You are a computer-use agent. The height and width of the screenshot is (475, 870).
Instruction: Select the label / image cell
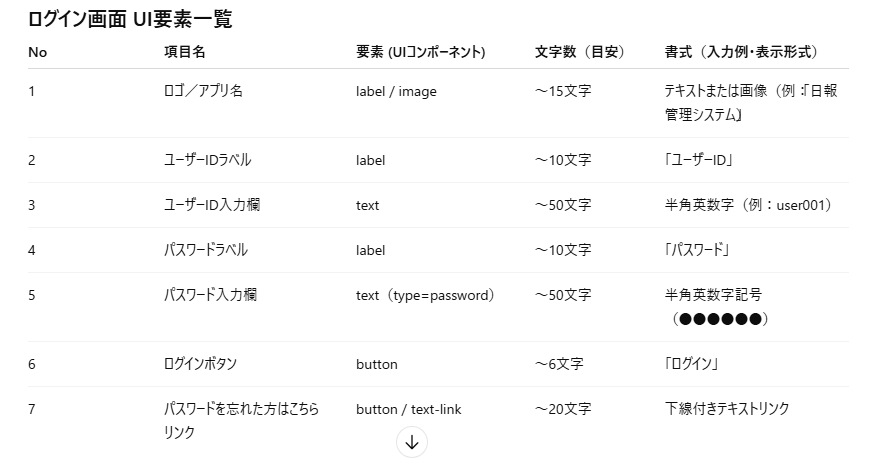point(396,91)
